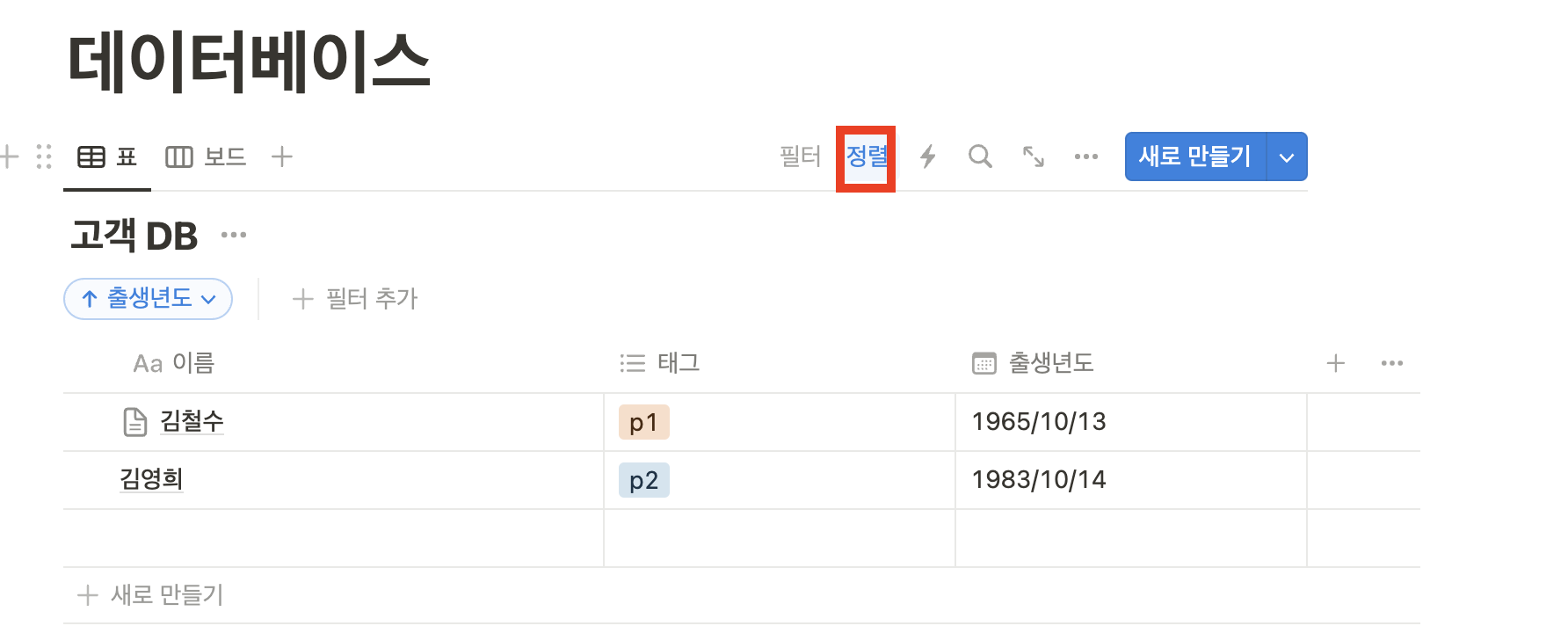Screen dimensions: 1568x626
Task: Click the lightning bolt automation icon
Action: 927,156
